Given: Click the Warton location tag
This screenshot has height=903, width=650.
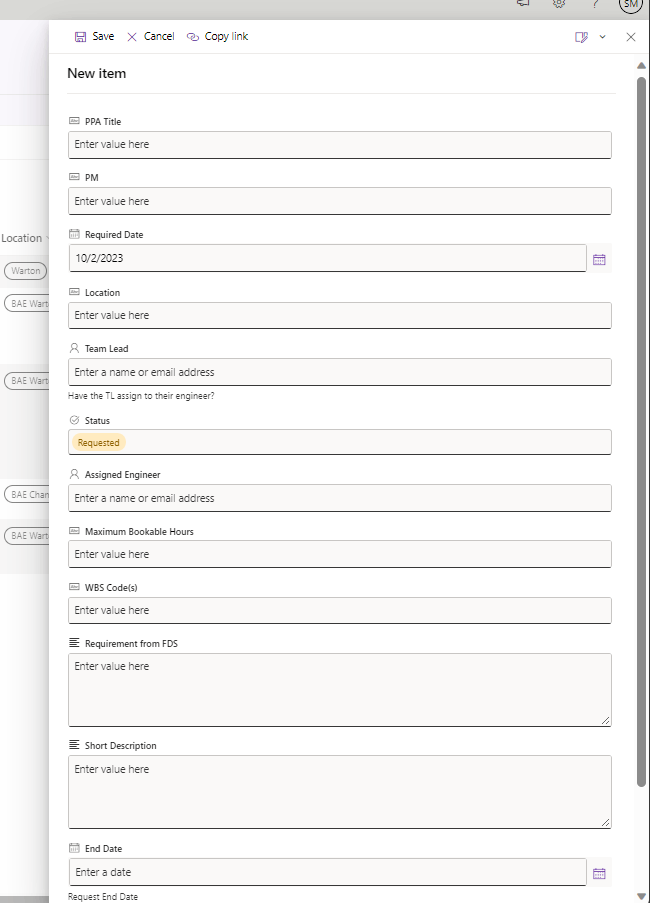Looking at the screenshot, I should pyautogui.click(x=26, y=271).
